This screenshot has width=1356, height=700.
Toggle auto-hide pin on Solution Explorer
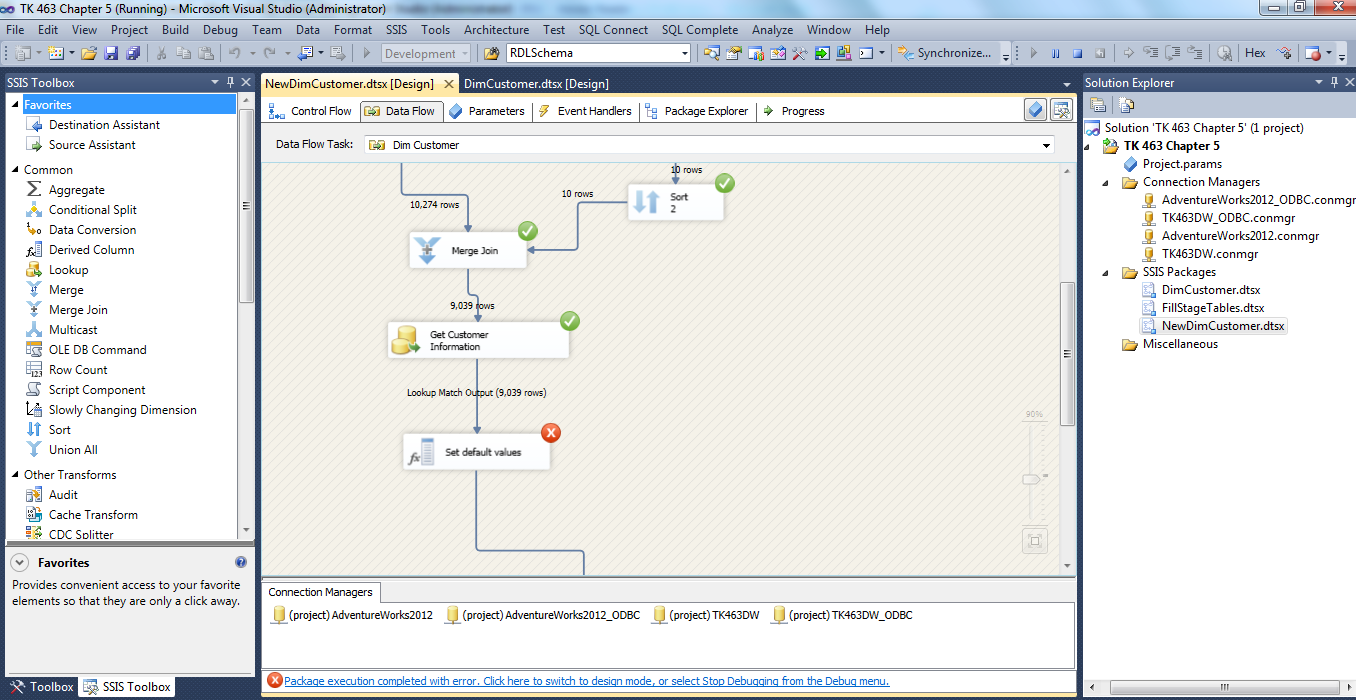(x=1334, y=82)
